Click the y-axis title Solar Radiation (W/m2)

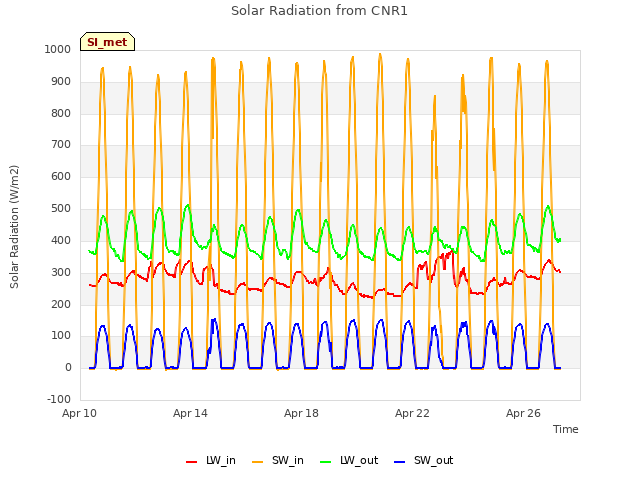click(x=14, y=227)
